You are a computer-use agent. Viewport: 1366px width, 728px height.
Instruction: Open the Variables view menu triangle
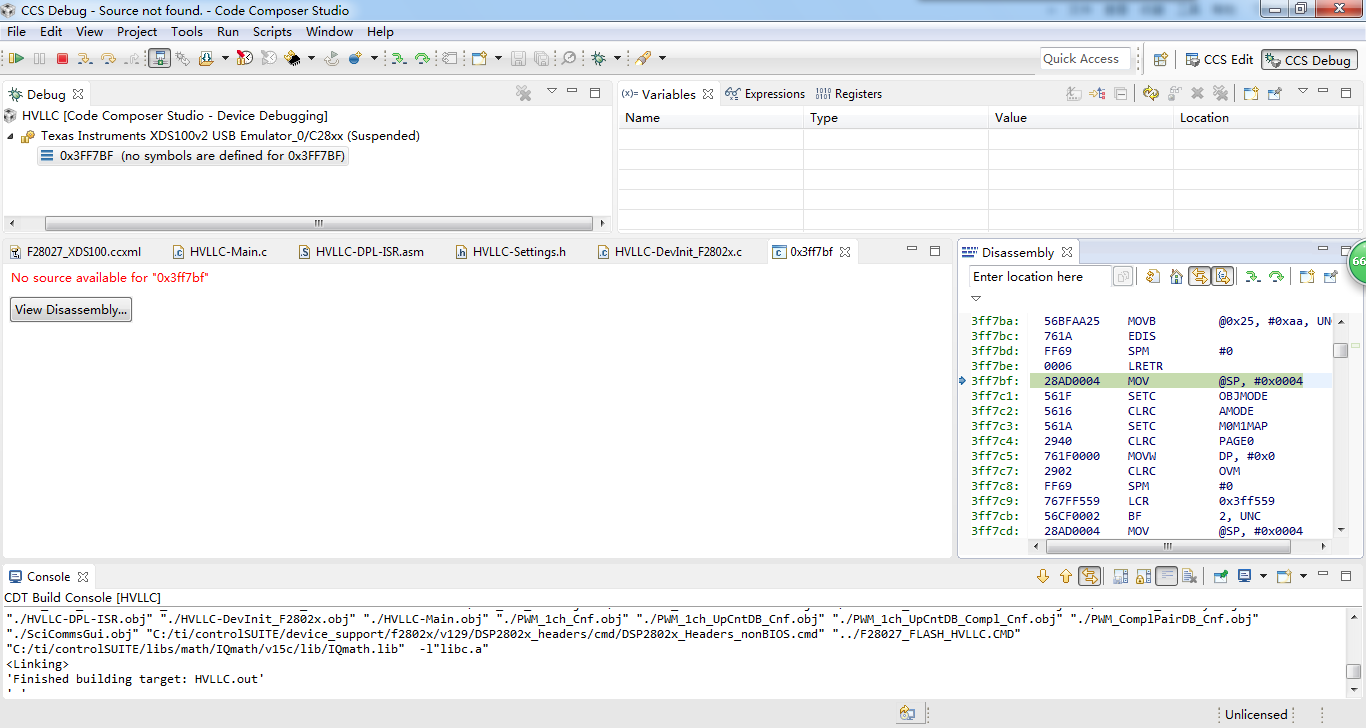[x=1303, y=92]
